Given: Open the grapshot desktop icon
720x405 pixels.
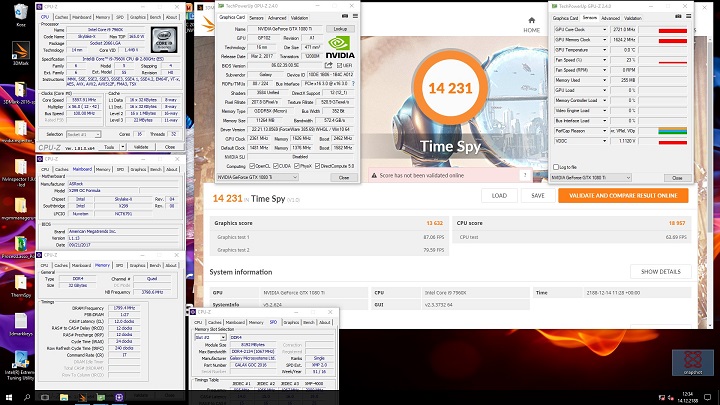Looking at the screenshot, I should pos(693,363).
